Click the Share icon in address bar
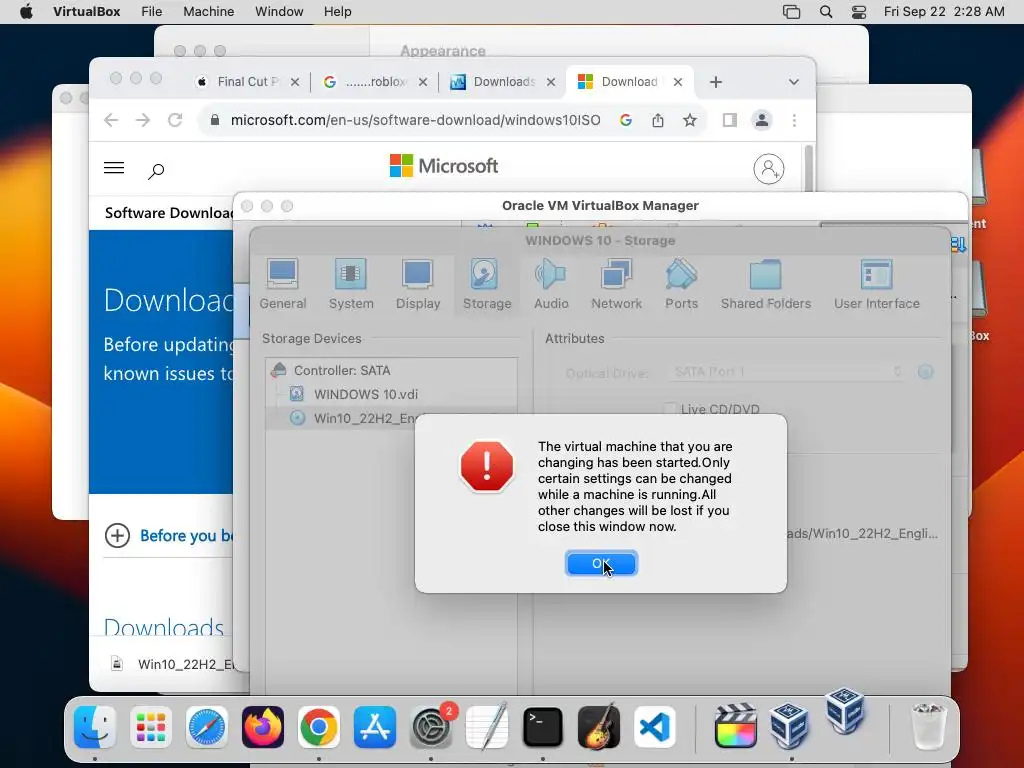The image size is (1024, 768). click(x=658, y=120)
